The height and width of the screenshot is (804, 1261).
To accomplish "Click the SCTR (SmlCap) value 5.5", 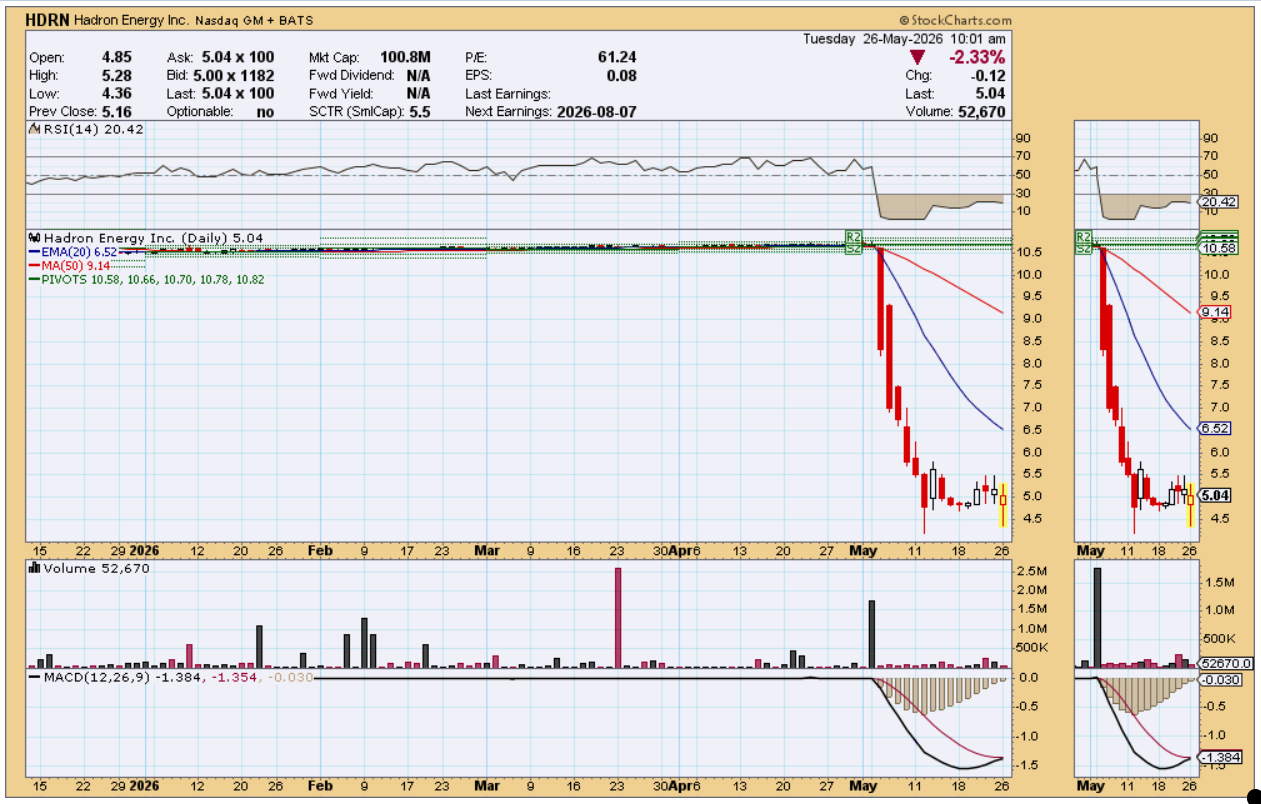I will coord(420,112).
